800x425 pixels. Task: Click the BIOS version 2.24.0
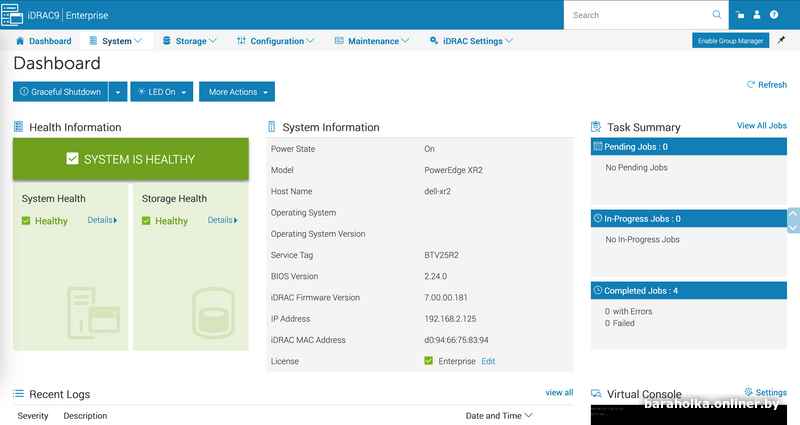[x=436, y=276]
